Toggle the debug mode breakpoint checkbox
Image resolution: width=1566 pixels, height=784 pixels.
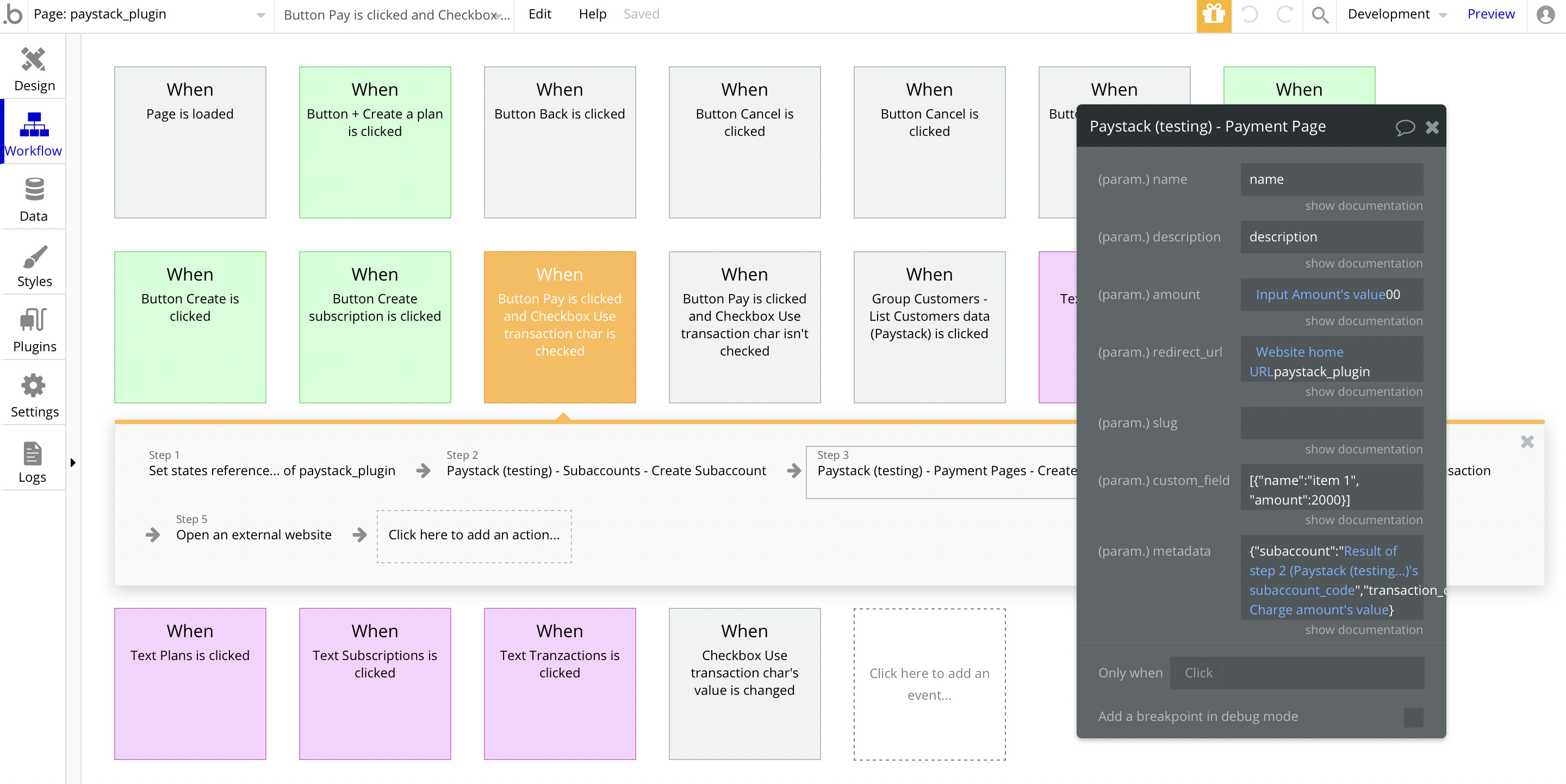(1413, 717)
